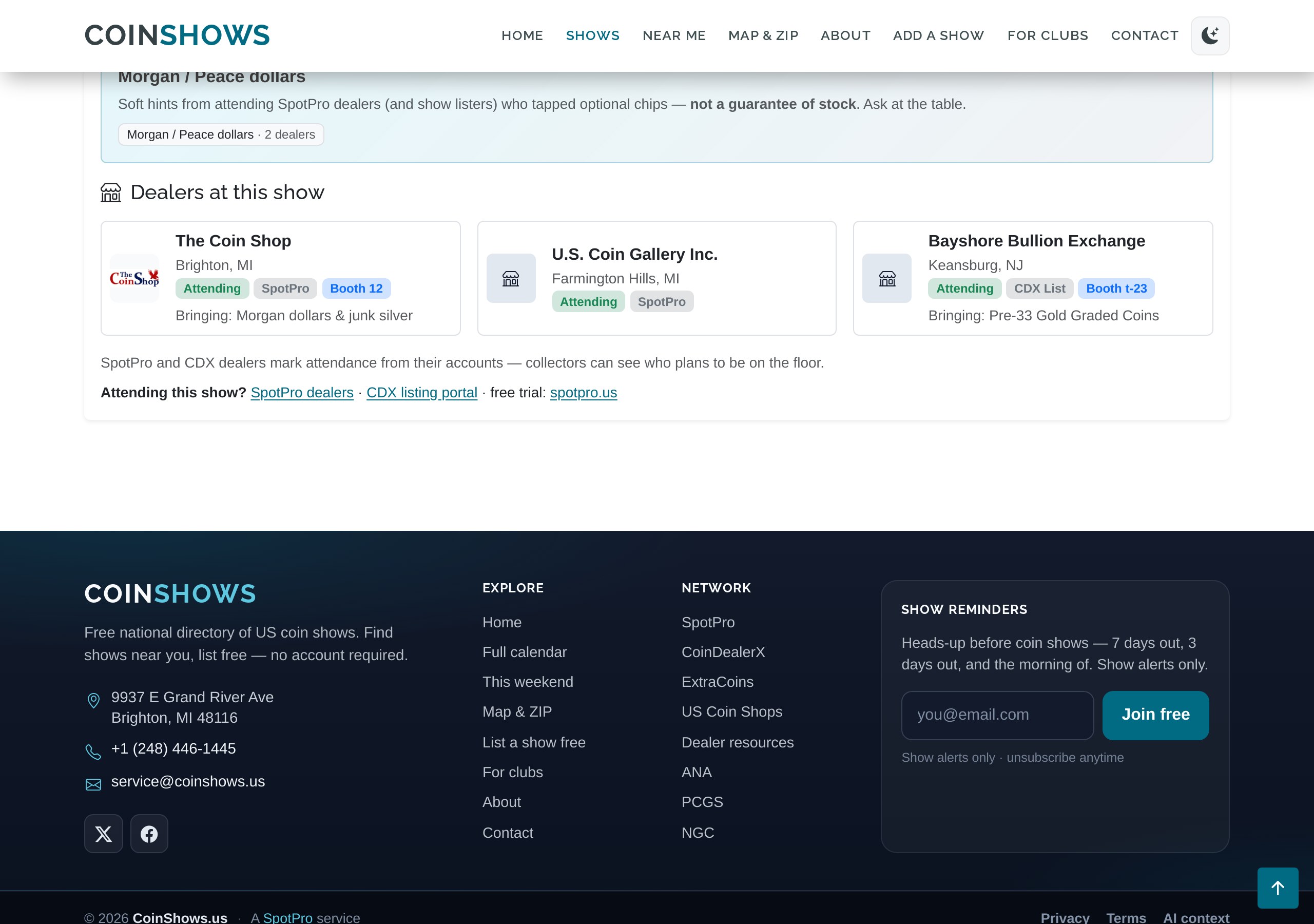The image size is (1314, 924).
Task: Open U.S. Coin Gallery Inc. dealer name
Action: click(x=635, y=254)
